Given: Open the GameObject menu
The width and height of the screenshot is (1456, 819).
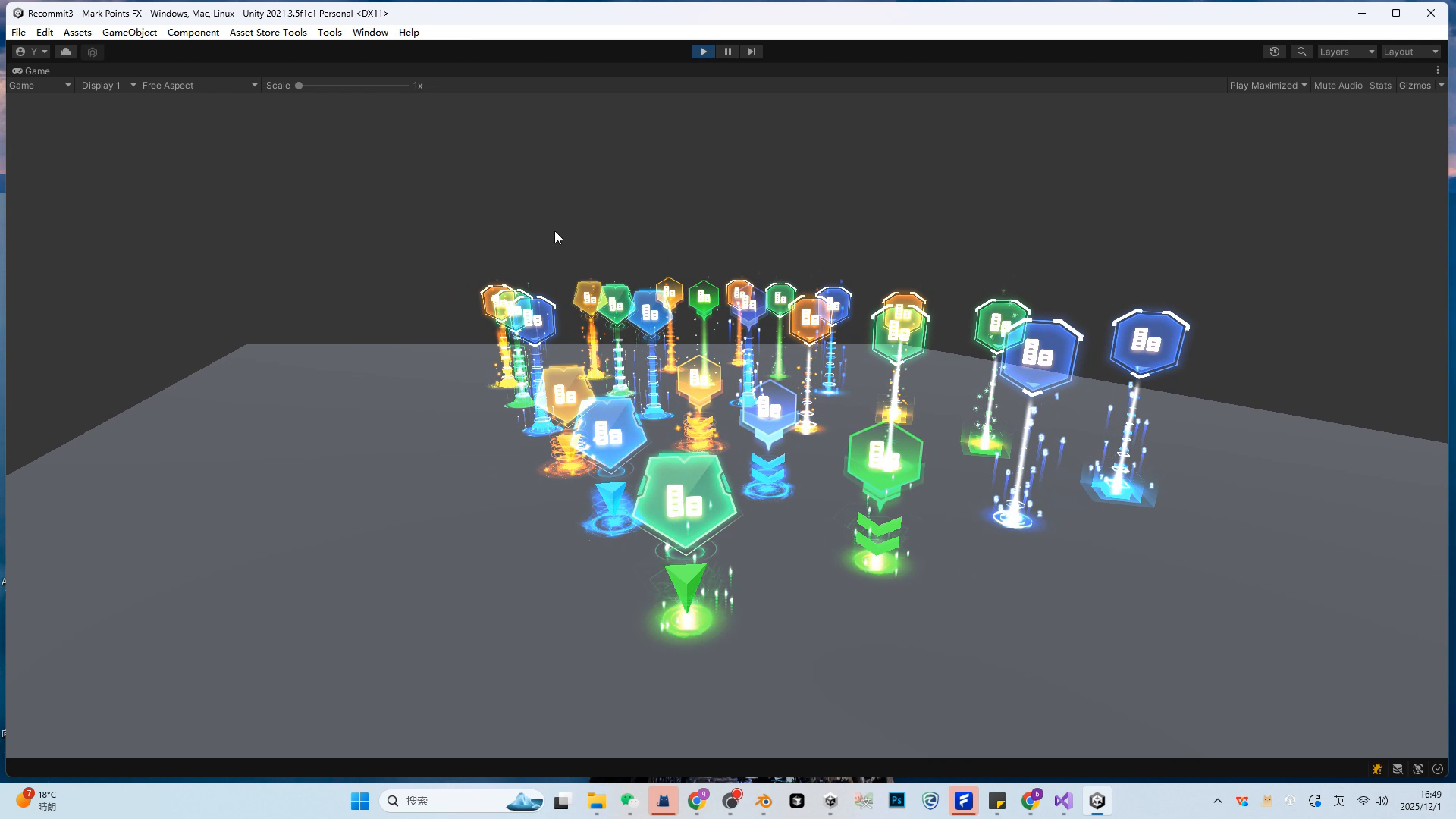Looking at the screenshot, I should point(130,33).
